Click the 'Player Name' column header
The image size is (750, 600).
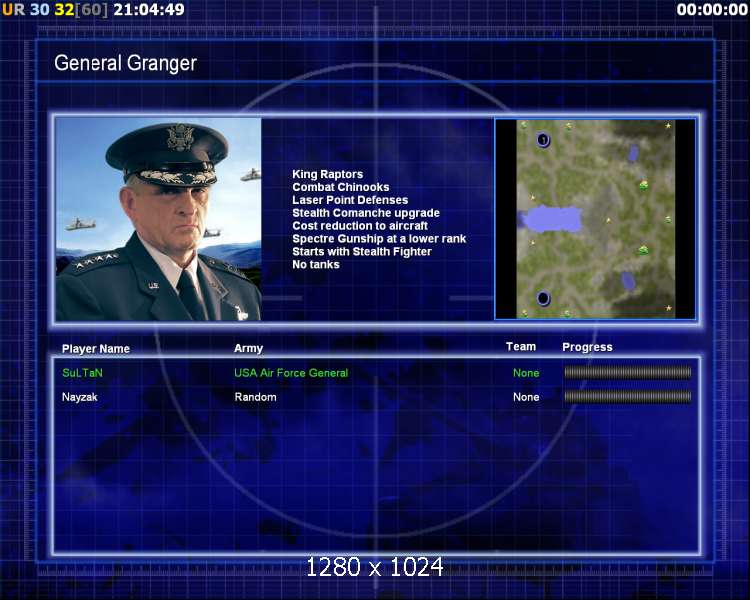96,349
